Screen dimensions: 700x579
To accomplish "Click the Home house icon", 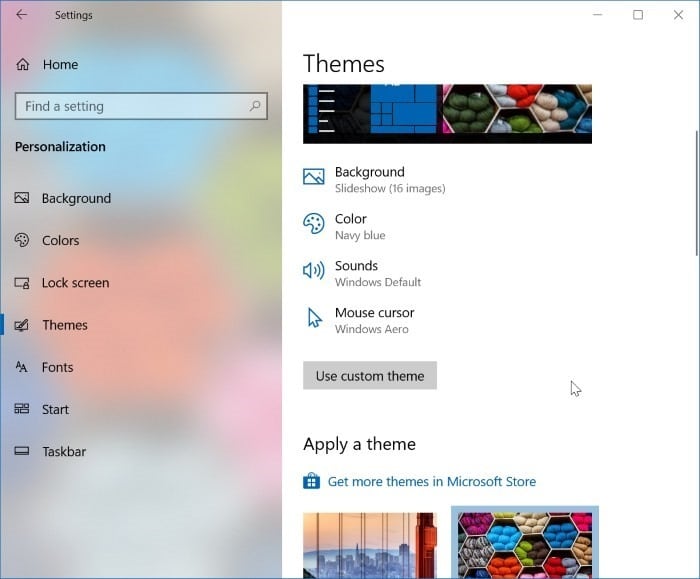I will point(23,65).
